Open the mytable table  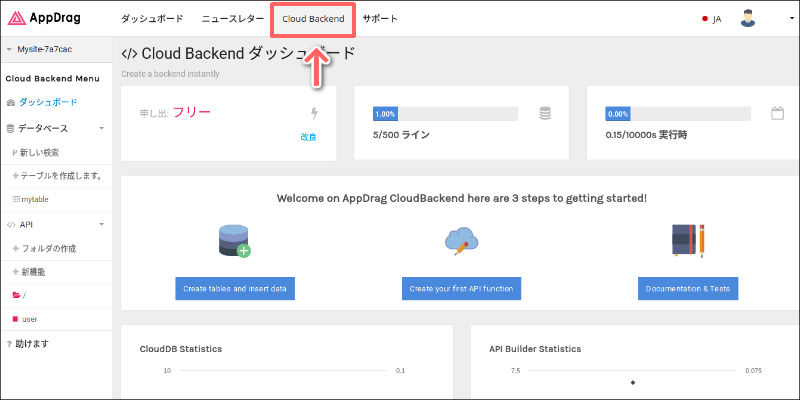(x=35, y=199)
